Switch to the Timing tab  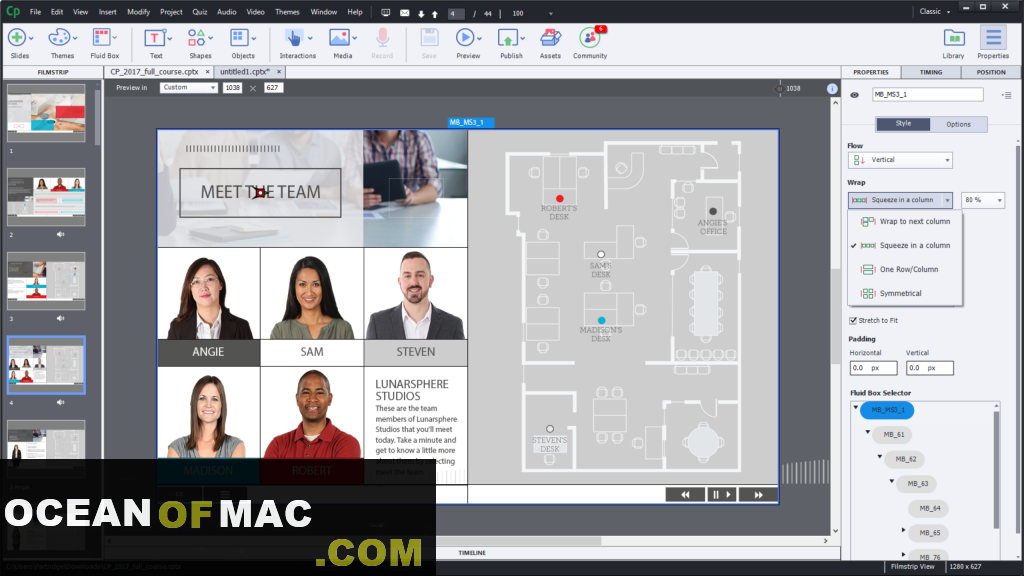coord(931,72)
